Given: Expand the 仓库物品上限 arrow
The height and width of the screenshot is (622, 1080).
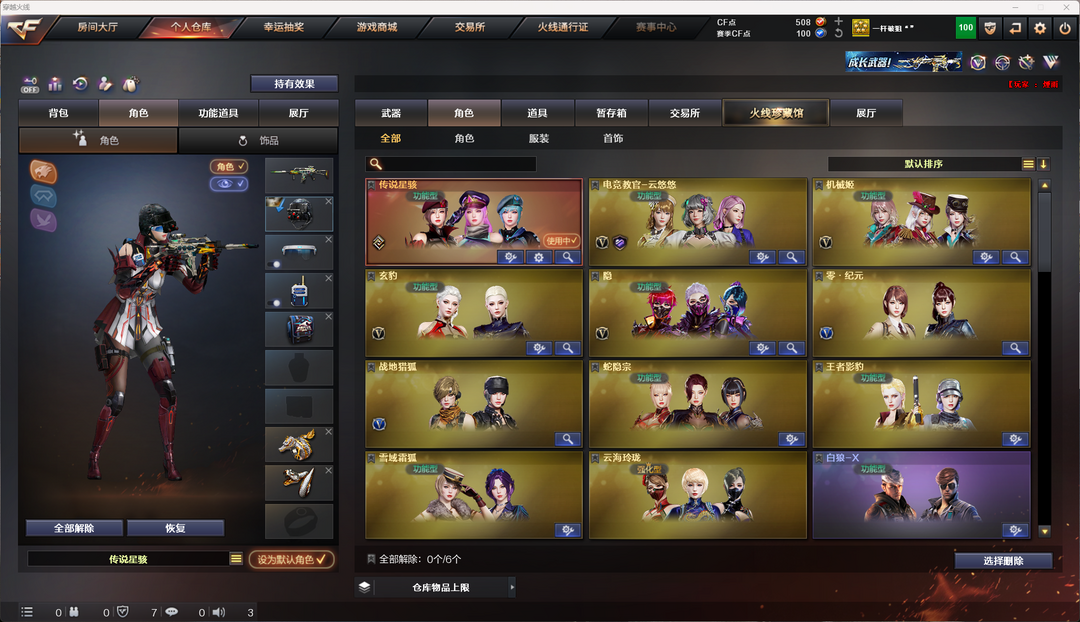Looking at the screenshot, I should (x=512, y=588).
